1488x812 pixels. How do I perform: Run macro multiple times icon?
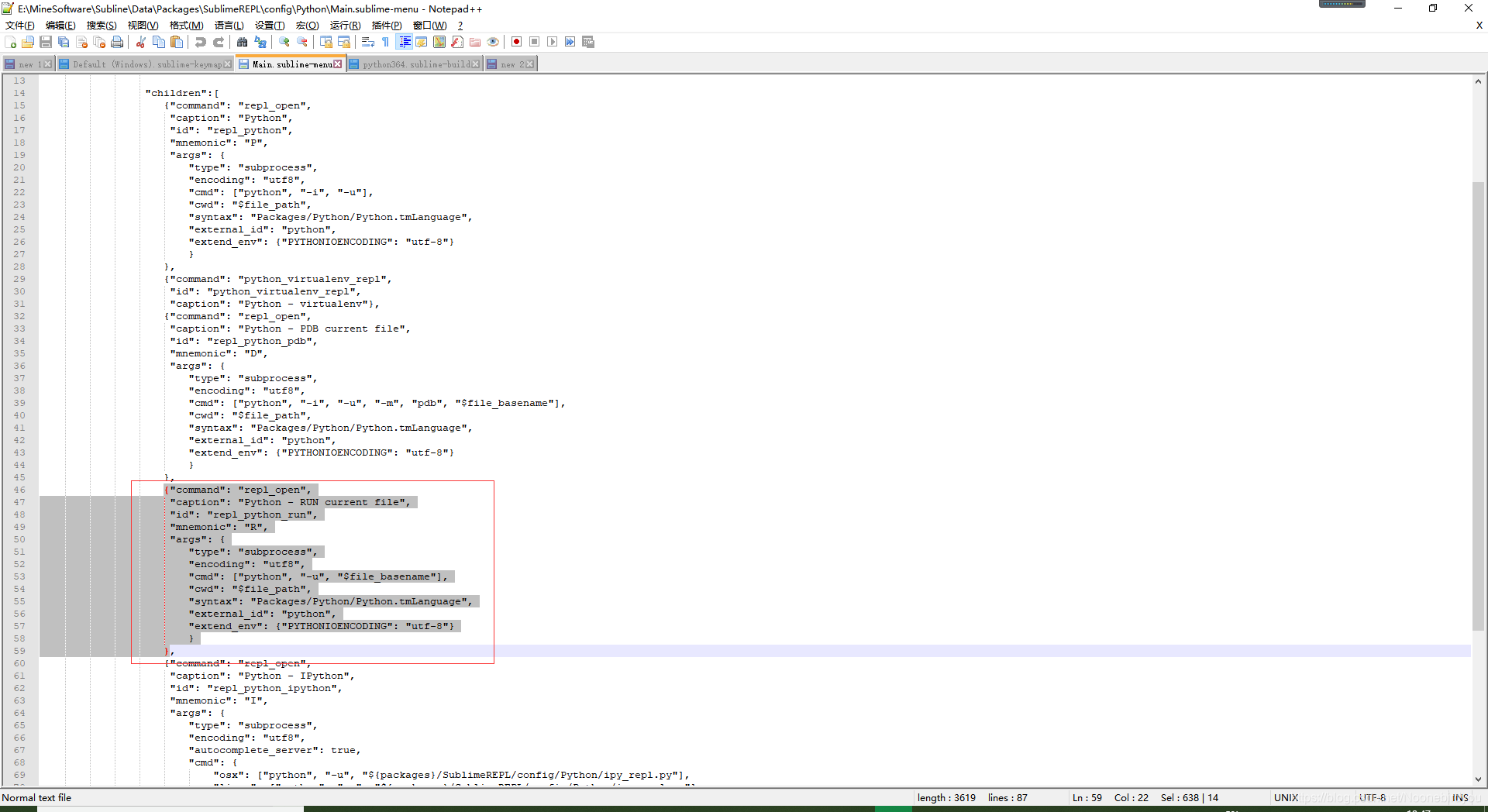point(570,42)
